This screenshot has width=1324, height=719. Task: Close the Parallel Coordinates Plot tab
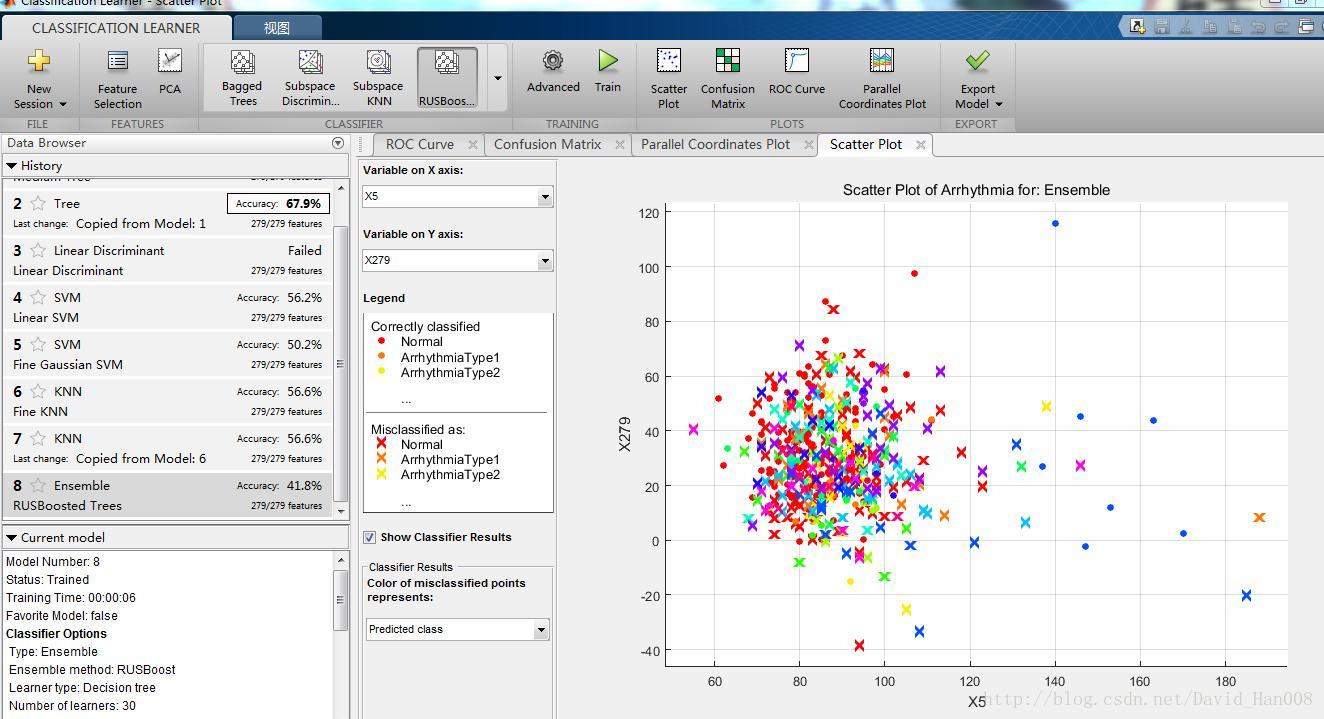(x=809, y=144)
